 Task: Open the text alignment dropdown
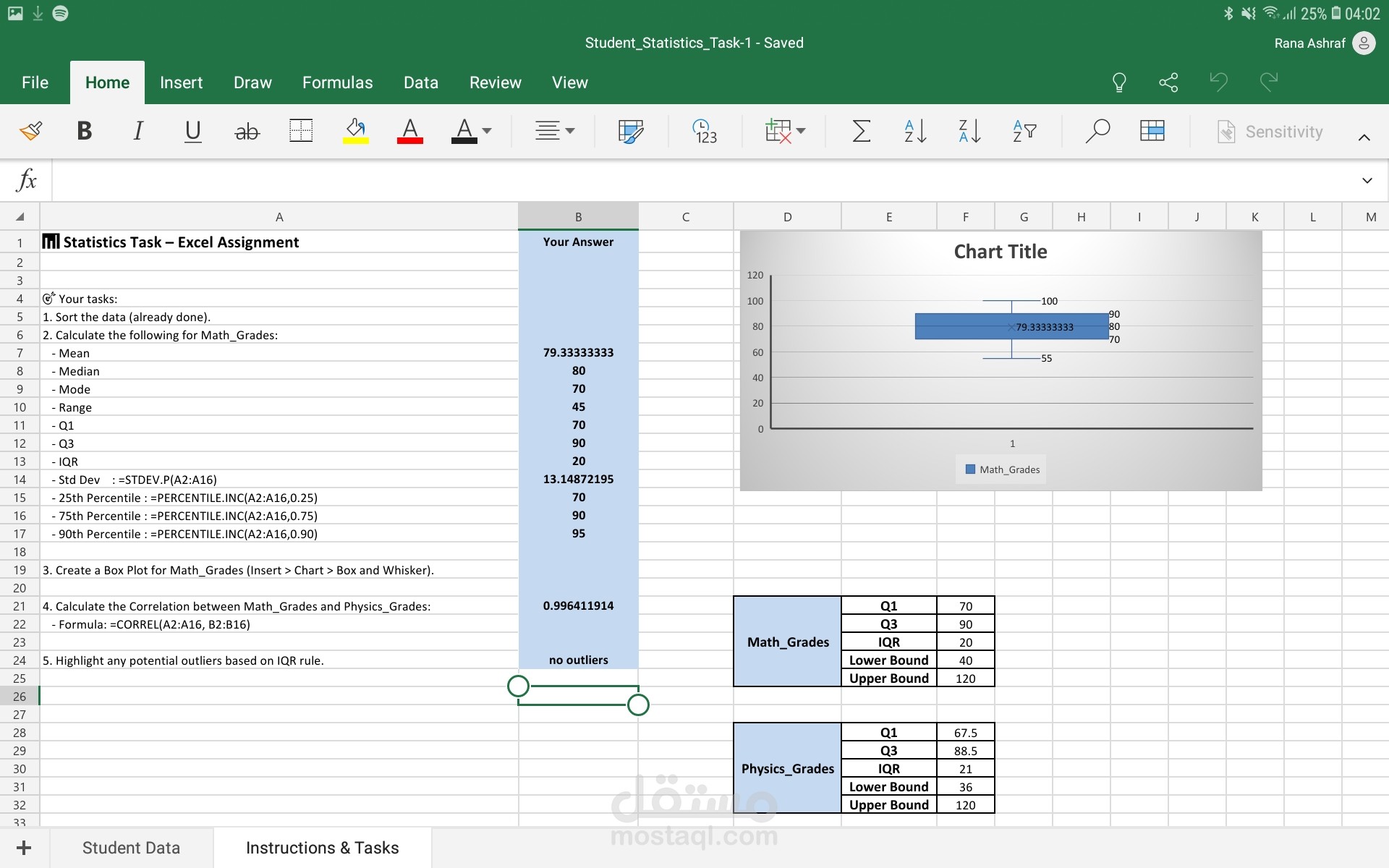[x=555, y=131]
